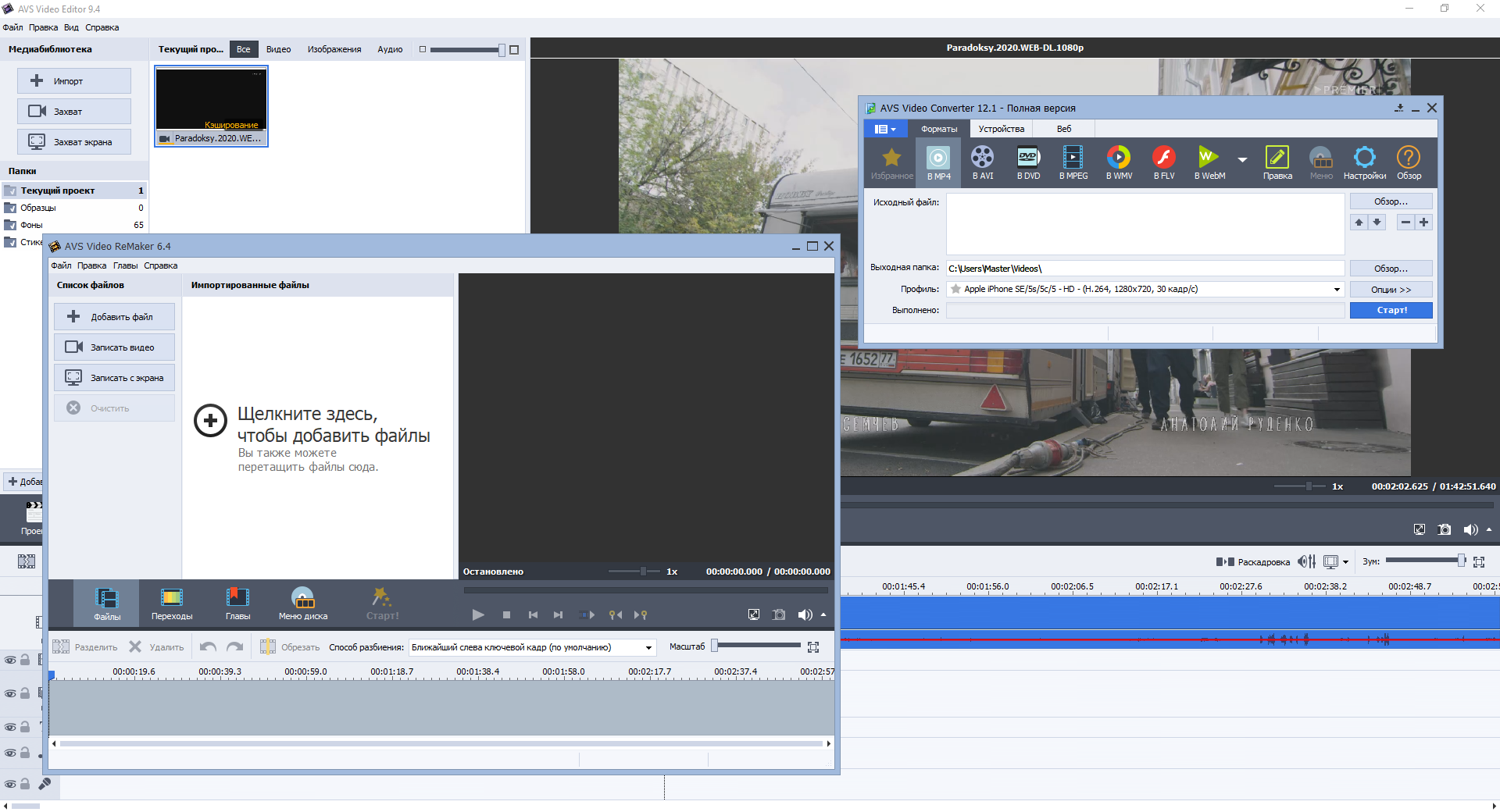Take snapshot in ReMaker preview
1500x812 pixels.
[x=779, y=615]
